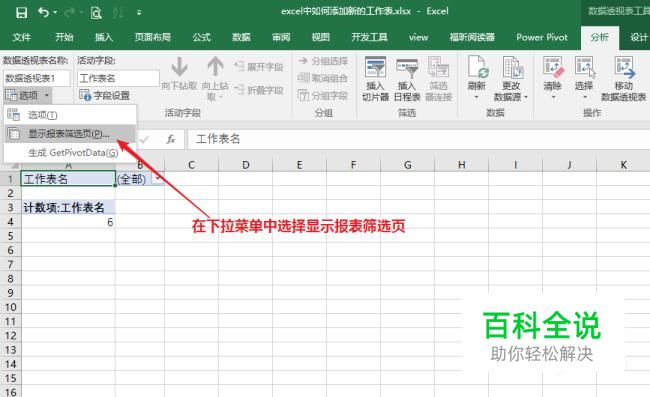Click the formula bar showing 工作表名
The image size is (650, 397).
419,139
